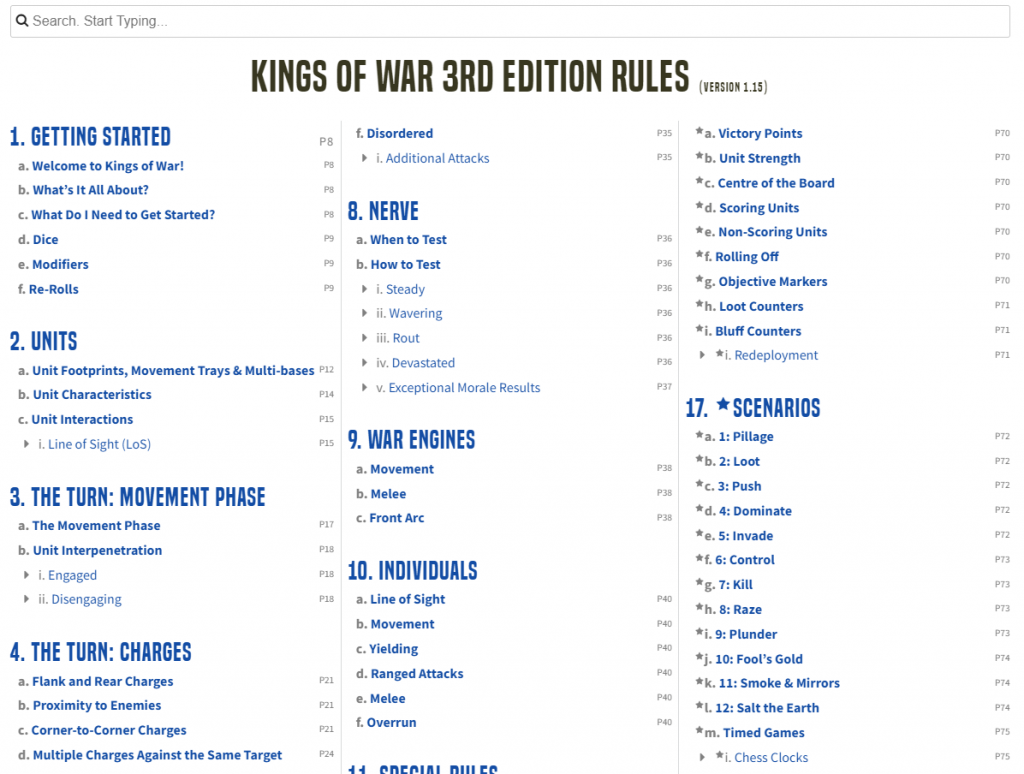The height and width of the screenshot is (774, 1024).
Task: Click the star icon beside Loot Counters
Action: coord(699,305)
